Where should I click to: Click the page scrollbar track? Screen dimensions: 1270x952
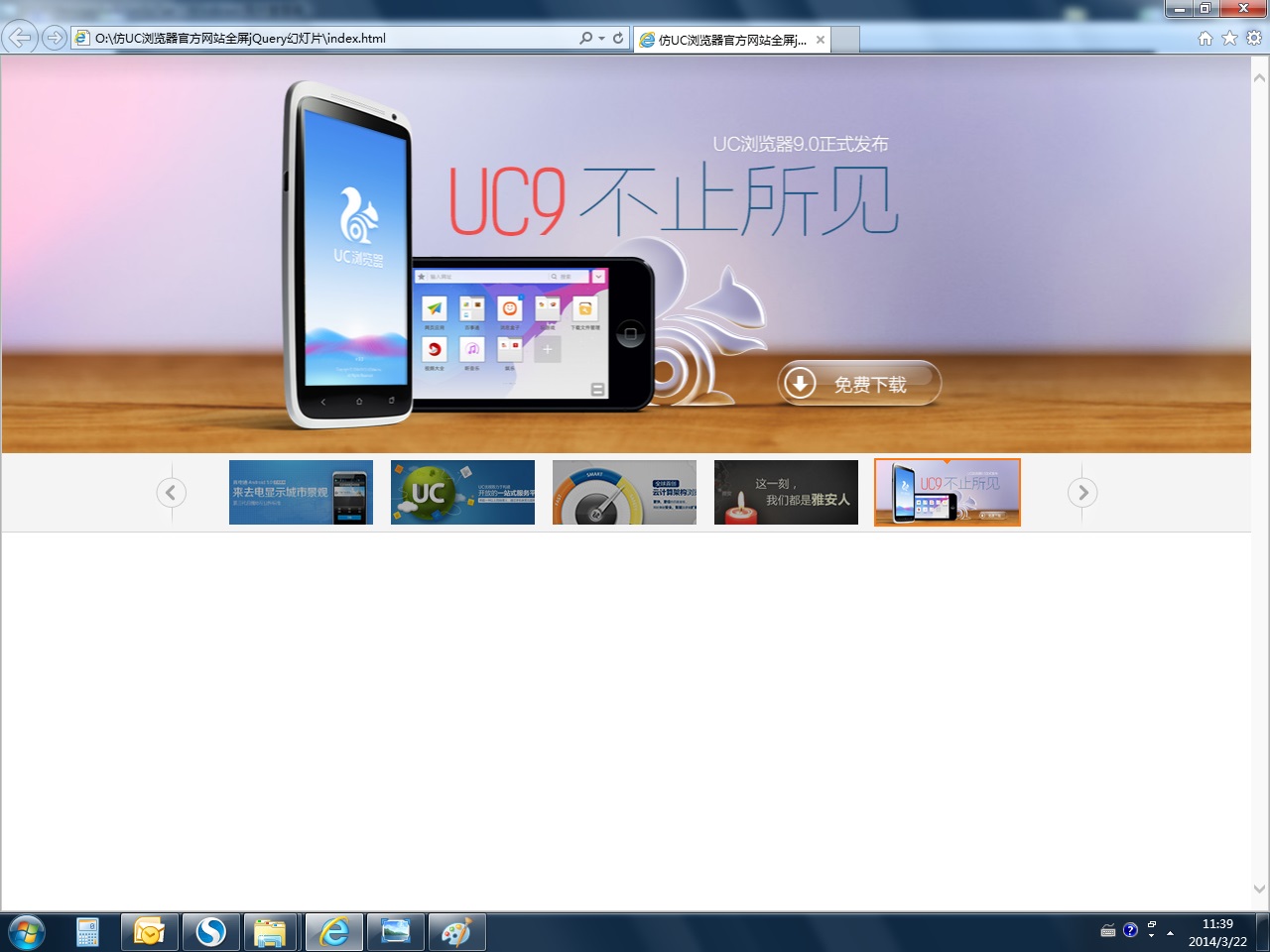point(1259,484)
